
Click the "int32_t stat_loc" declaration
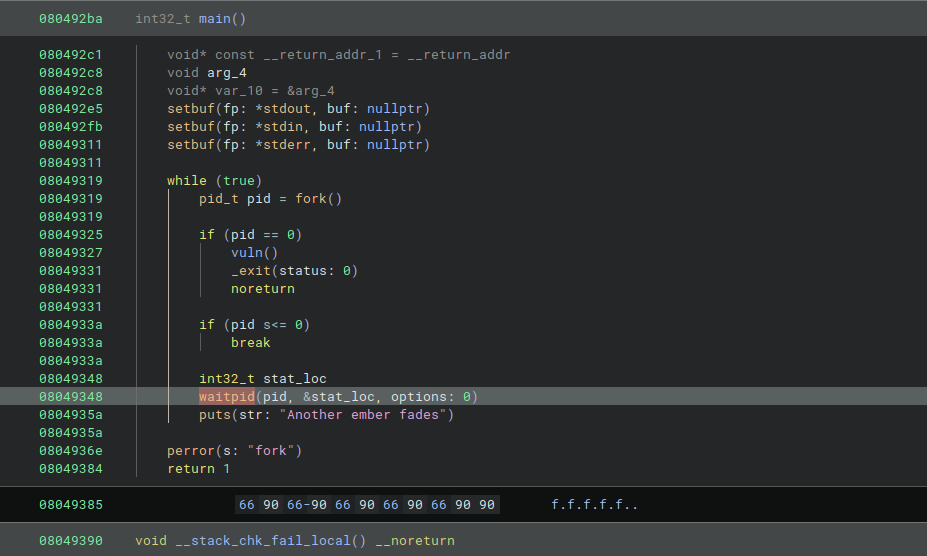262,379
